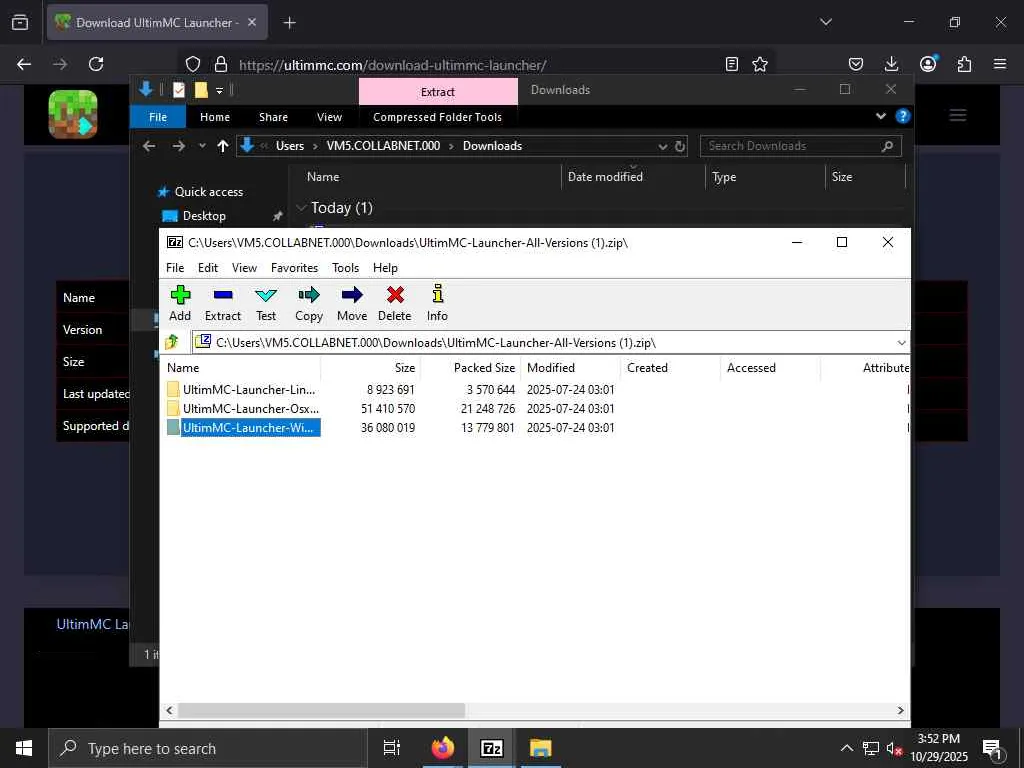Click the scroll-left arrow in 7-Zip list

(x=170, y=711)
